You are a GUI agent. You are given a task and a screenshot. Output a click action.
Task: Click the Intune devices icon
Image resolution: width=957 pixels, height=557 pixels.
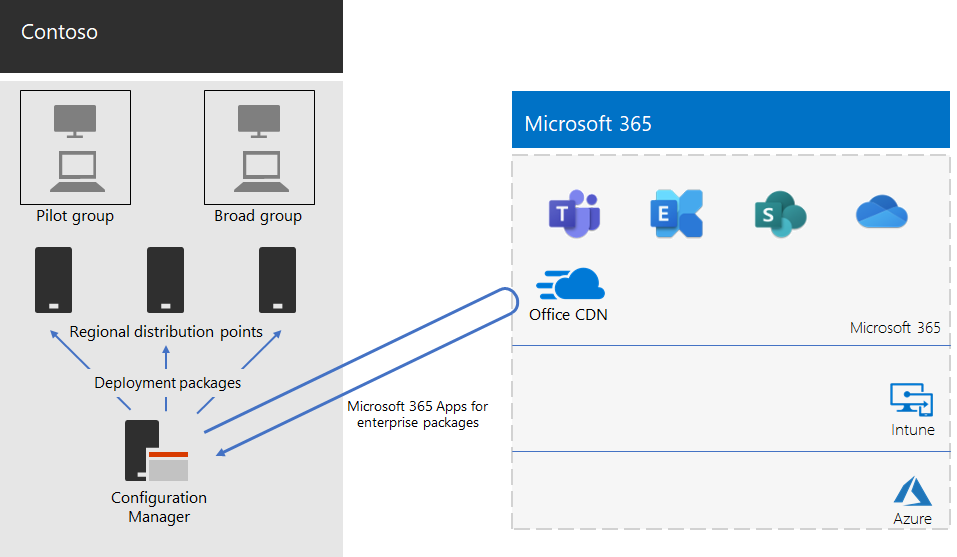pos(911,400)
